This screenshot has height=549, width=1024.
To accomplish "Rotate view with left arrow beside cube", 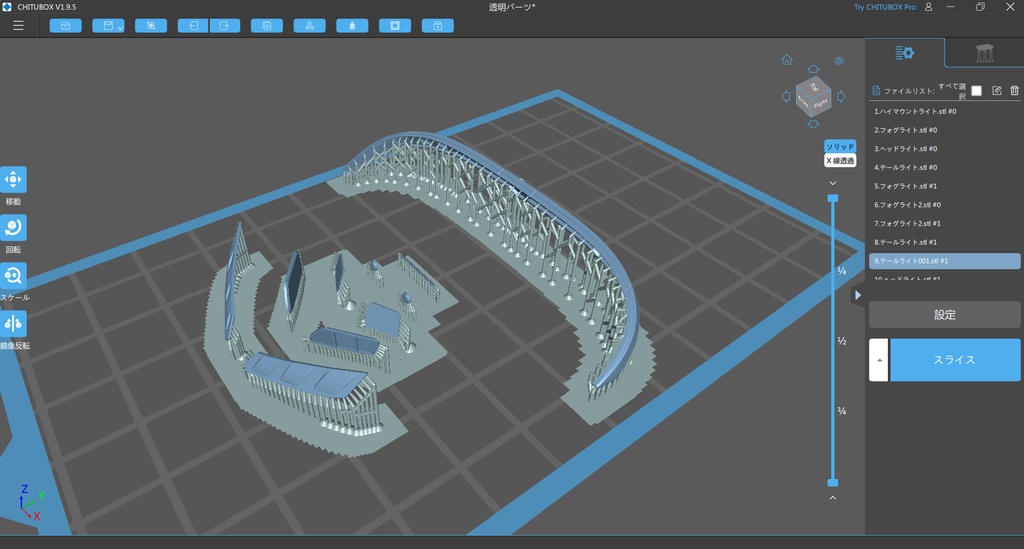I will pos(786,97).
